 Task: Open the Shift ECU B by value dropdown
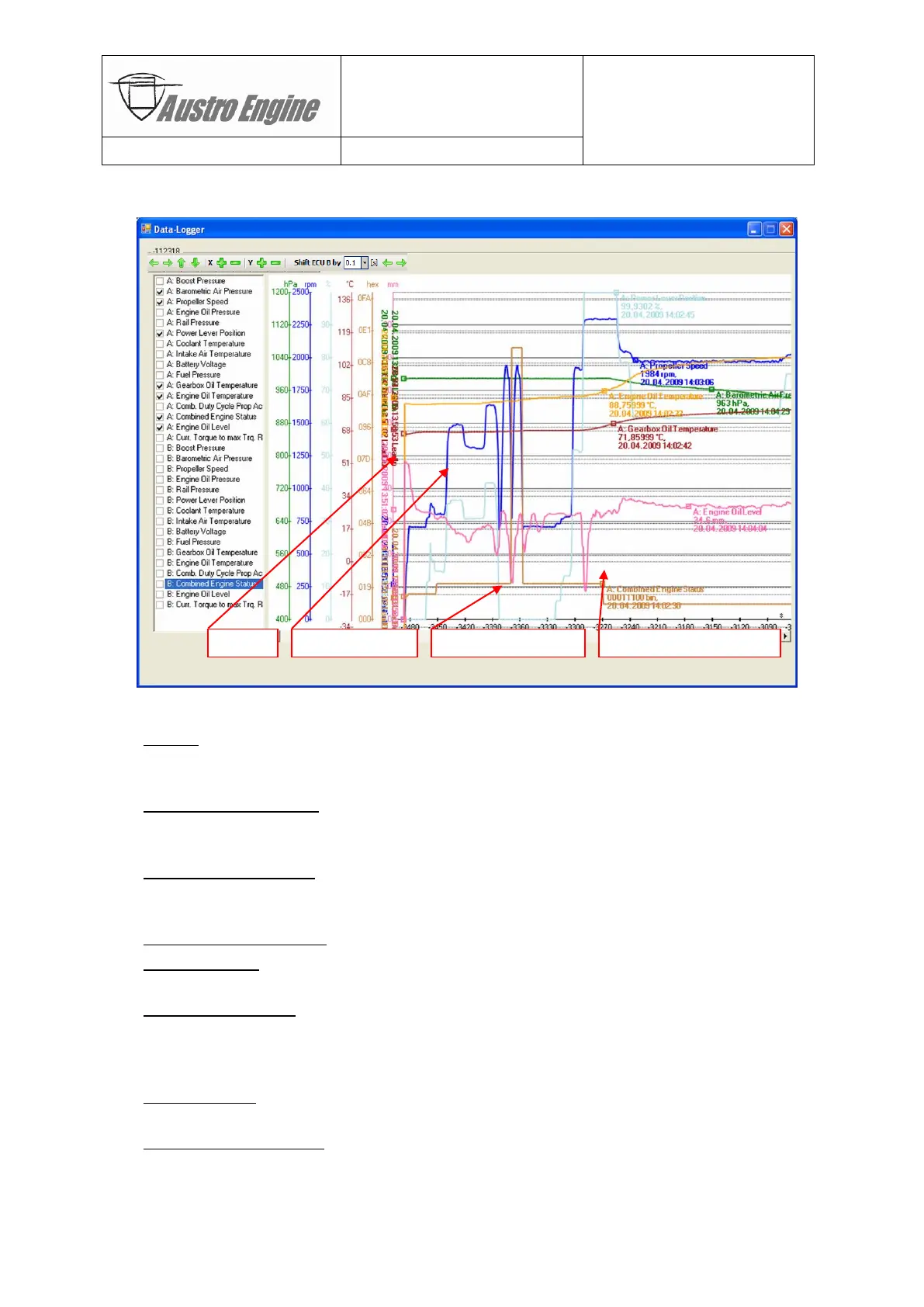(365, 263)
